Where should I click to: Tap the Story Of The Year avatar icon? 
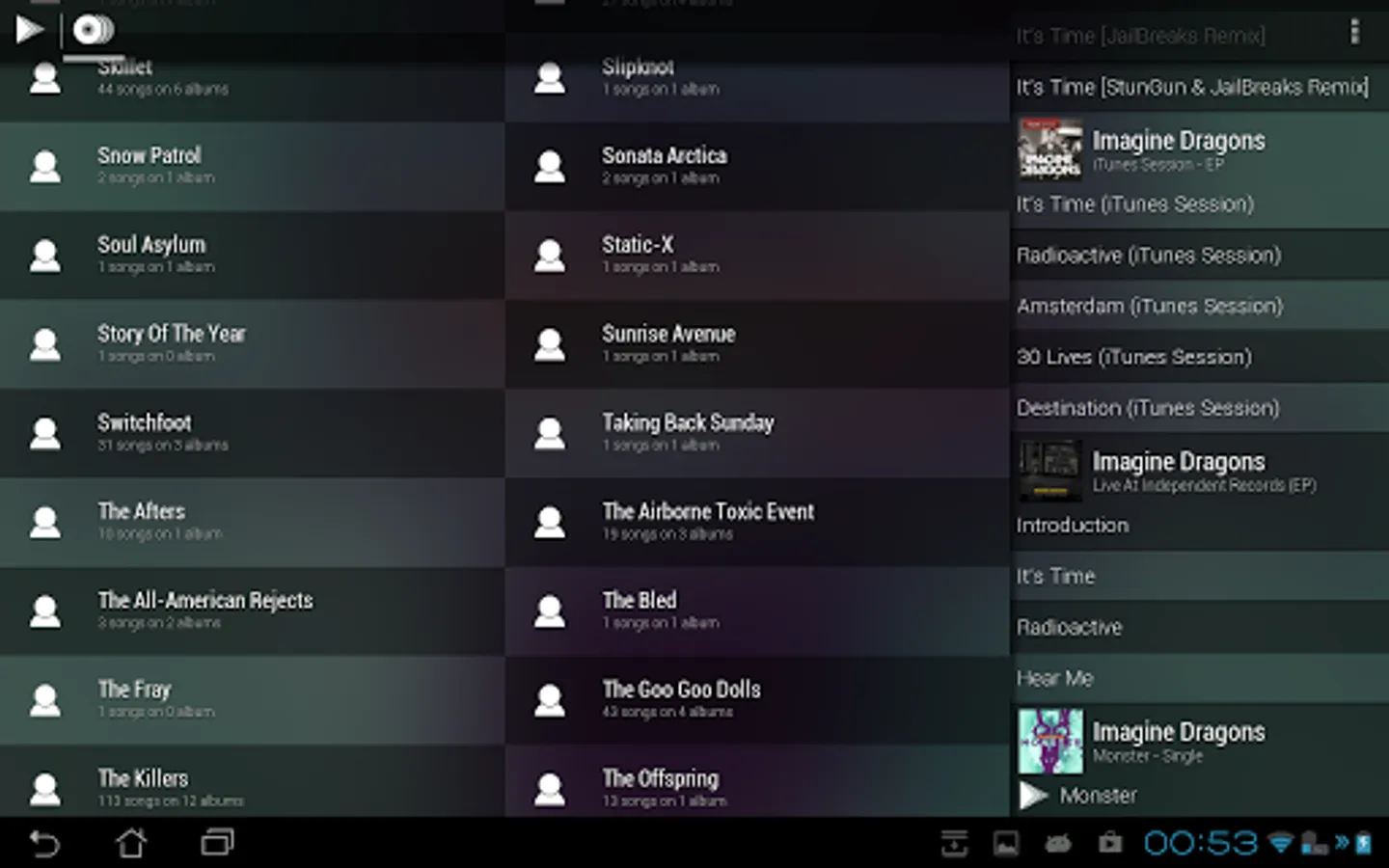point(44,344)
